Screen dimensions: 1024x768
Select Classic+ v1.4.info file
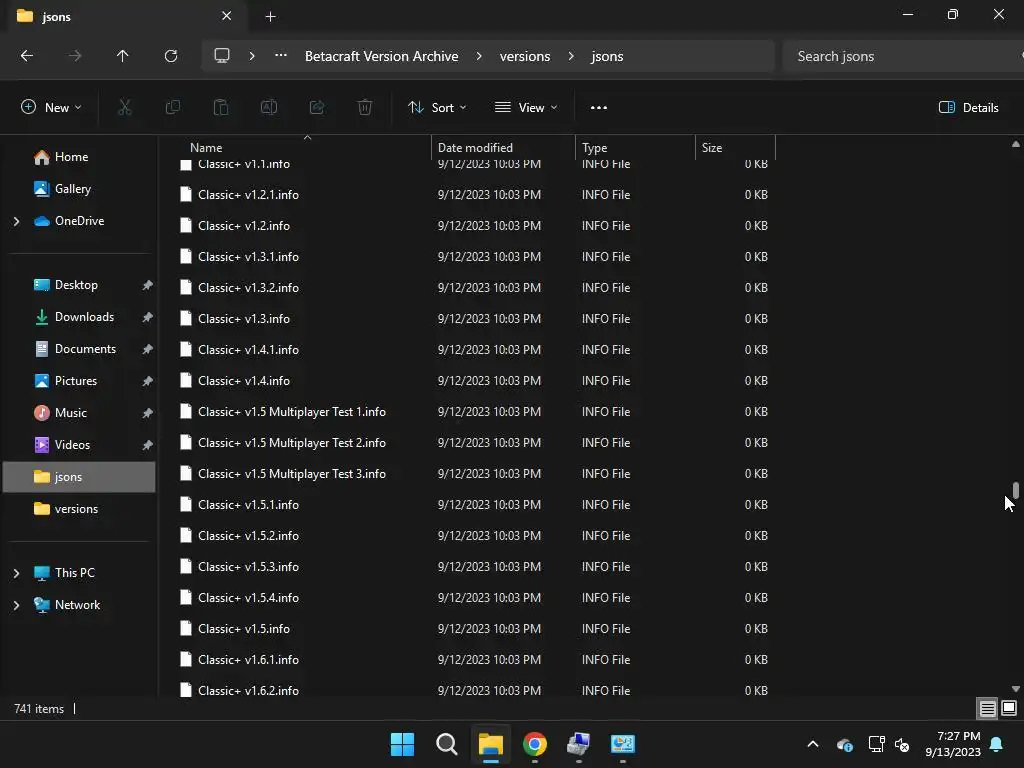[475, 381]
